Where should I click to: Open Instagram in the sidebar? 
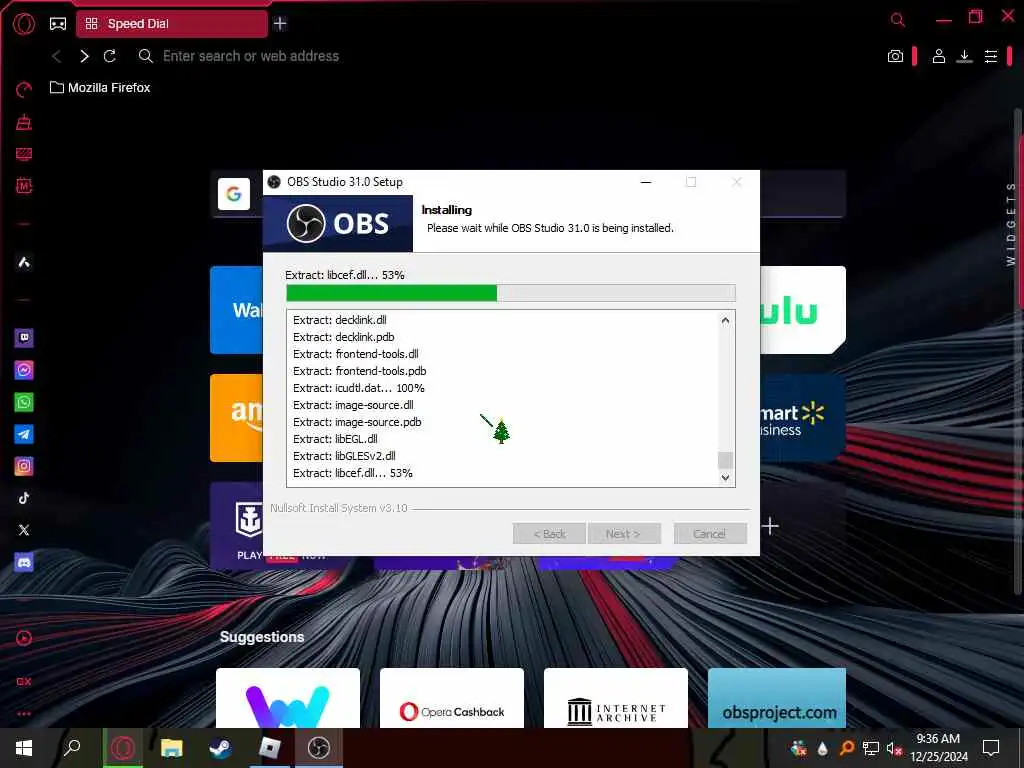(x=24, y=466)
